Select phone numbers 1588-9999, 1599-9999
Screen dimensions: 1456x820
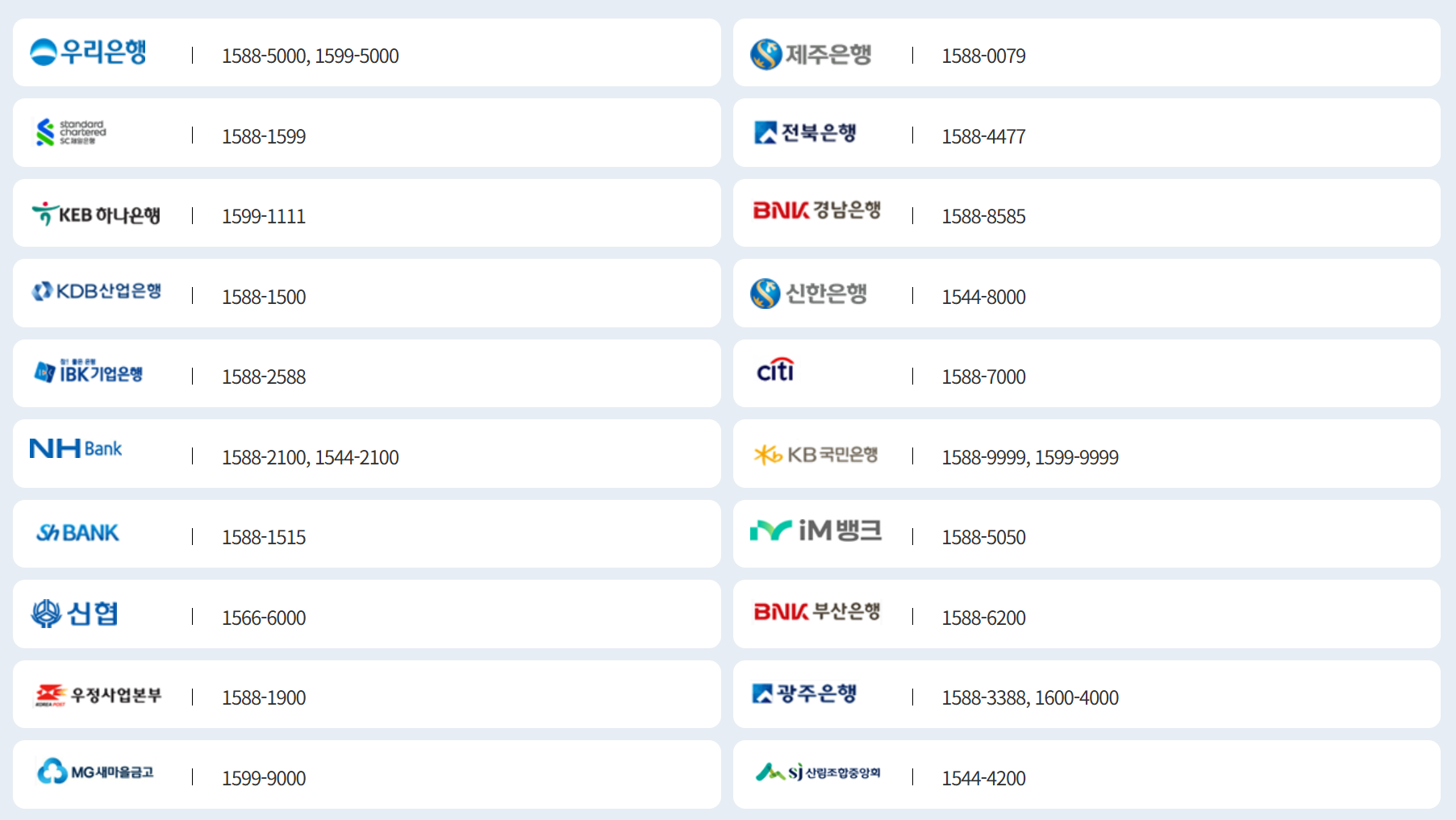pyautogui.click(x=1030, y=457)
